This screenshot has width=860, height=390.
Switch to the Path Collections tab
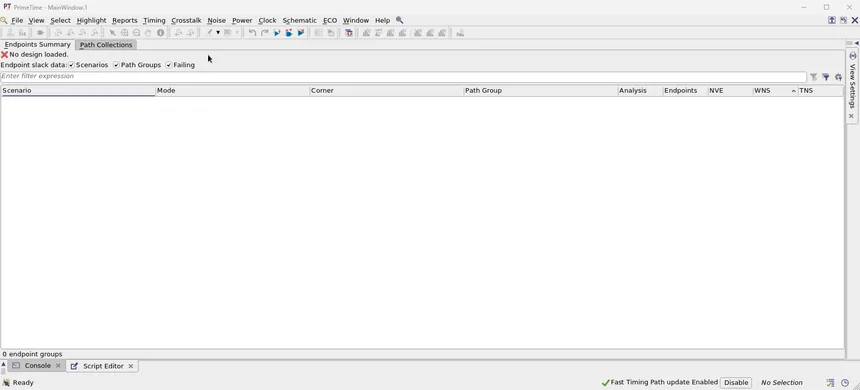(106, 45)
